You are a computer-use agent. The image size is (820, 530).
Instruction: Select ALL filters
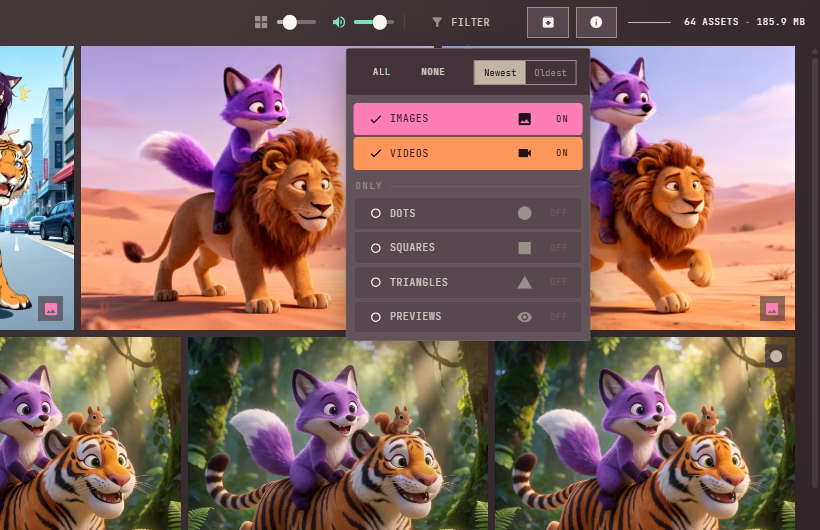[381, 72]
